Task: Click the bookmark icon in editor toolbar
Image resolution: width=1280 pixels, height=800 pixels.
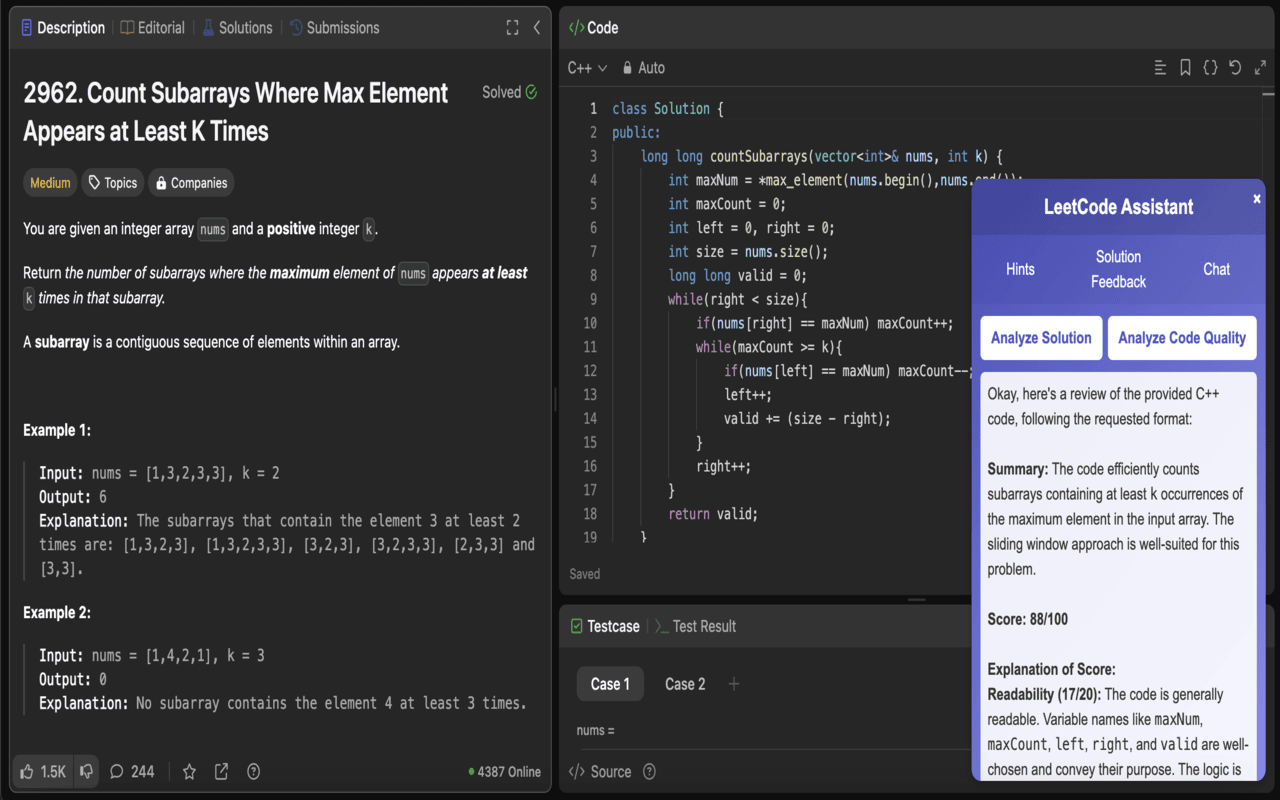Action: (1185, 68)
